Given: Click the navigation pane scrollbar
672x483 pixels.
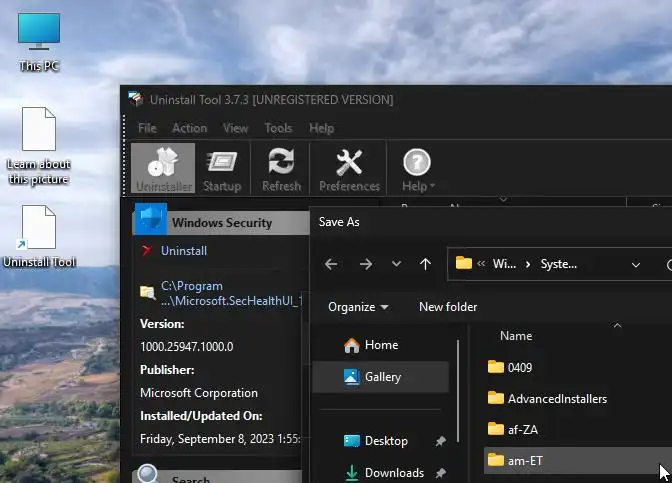Looking at the screenshot, I should point(458,391).
